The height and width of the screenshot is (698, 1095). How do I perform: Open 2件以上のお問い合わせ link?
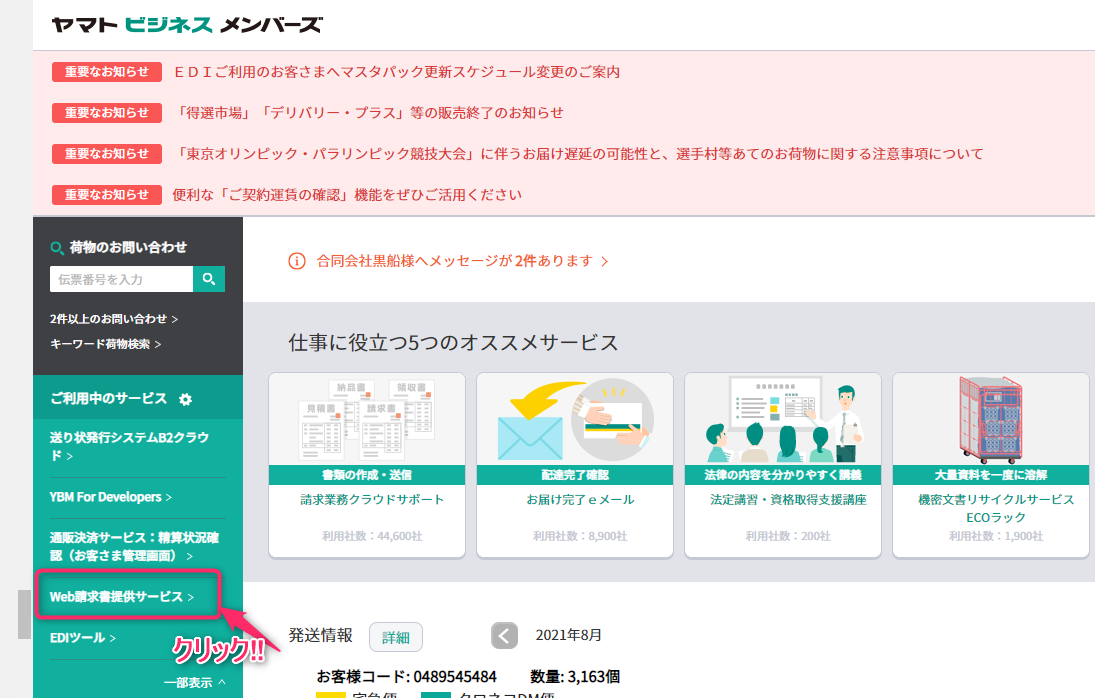pos(114,319)
